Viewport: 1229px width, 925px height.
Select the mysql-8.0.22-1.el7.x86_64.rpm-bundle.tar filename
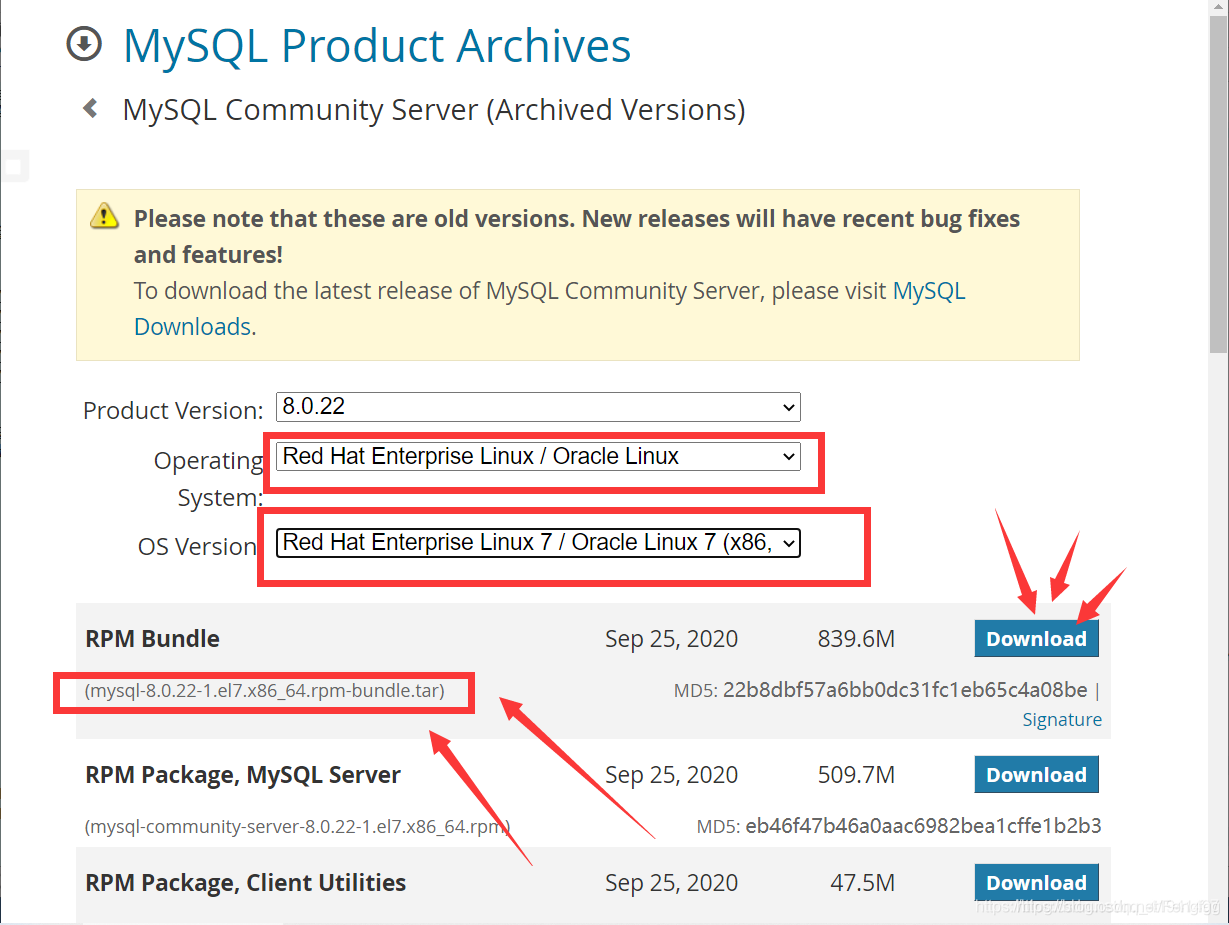[x=262, y=692]
